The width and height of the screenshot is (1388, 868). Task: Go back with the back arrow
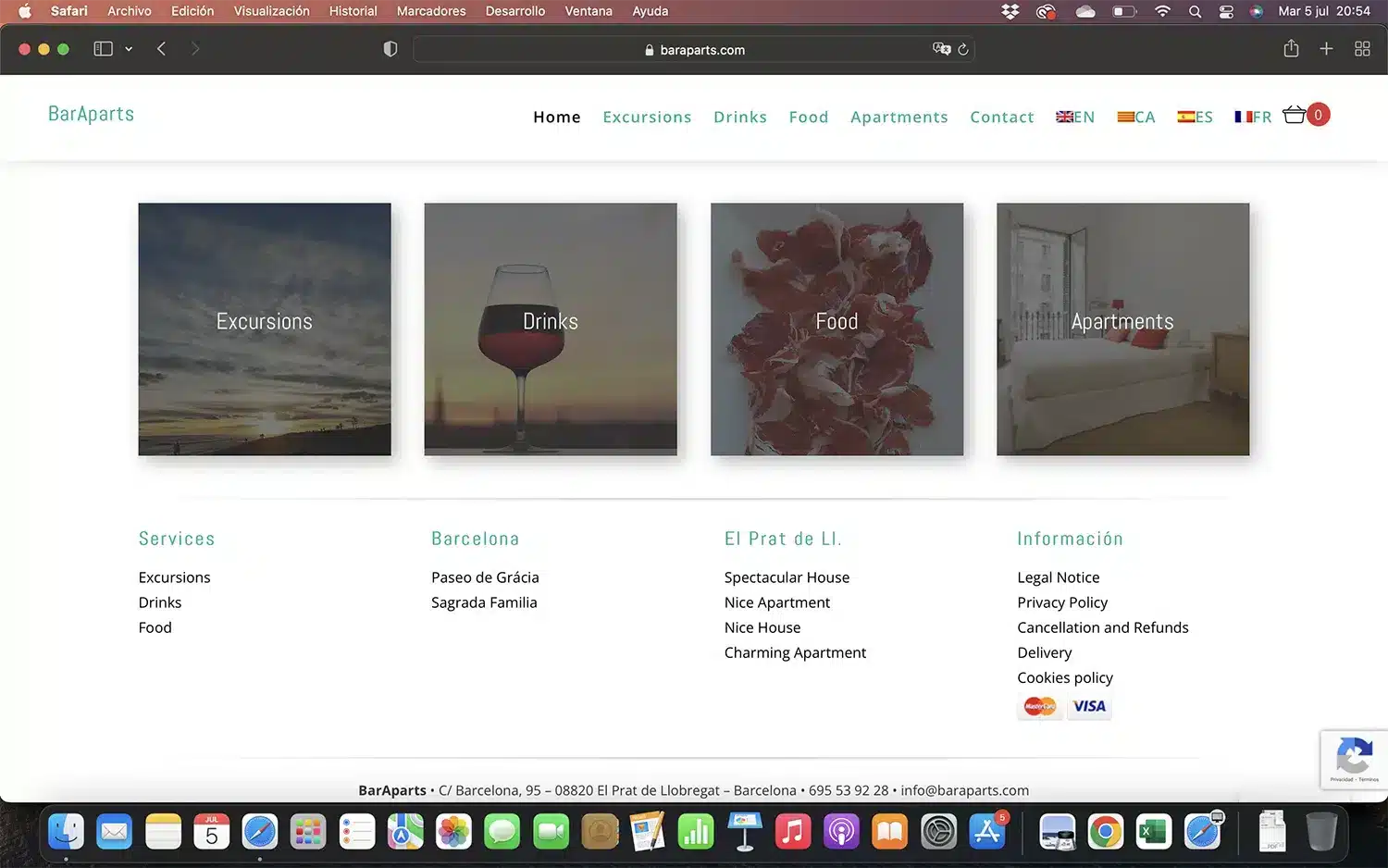coord(162,49)
